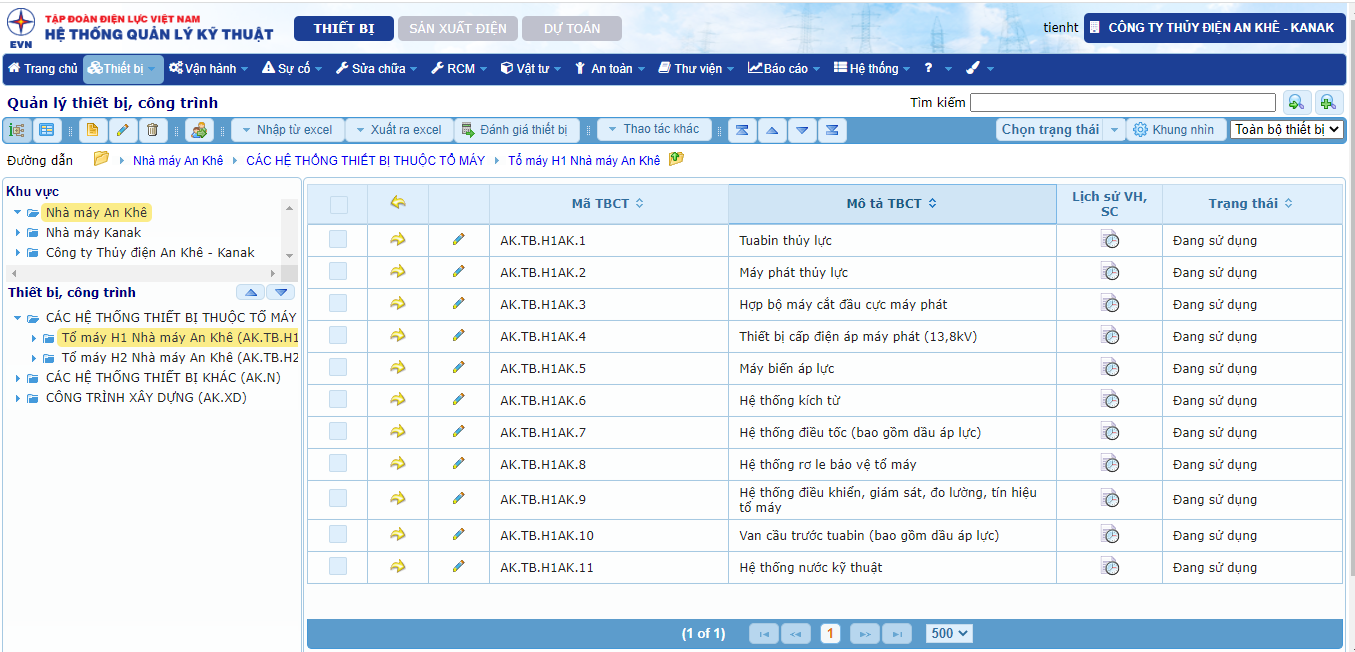Click the advanced search icon with green plus
The width and height of the screenshot is (1355, 652).
pyautogui.click(x=1328, y=102)
